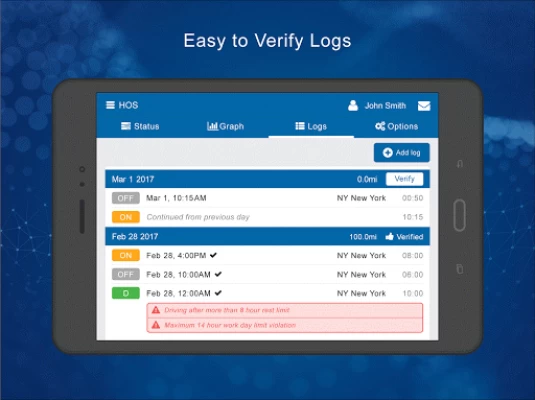
Task: Click Maximum 14 hour work day limit violation
Action: click(230, 325)
